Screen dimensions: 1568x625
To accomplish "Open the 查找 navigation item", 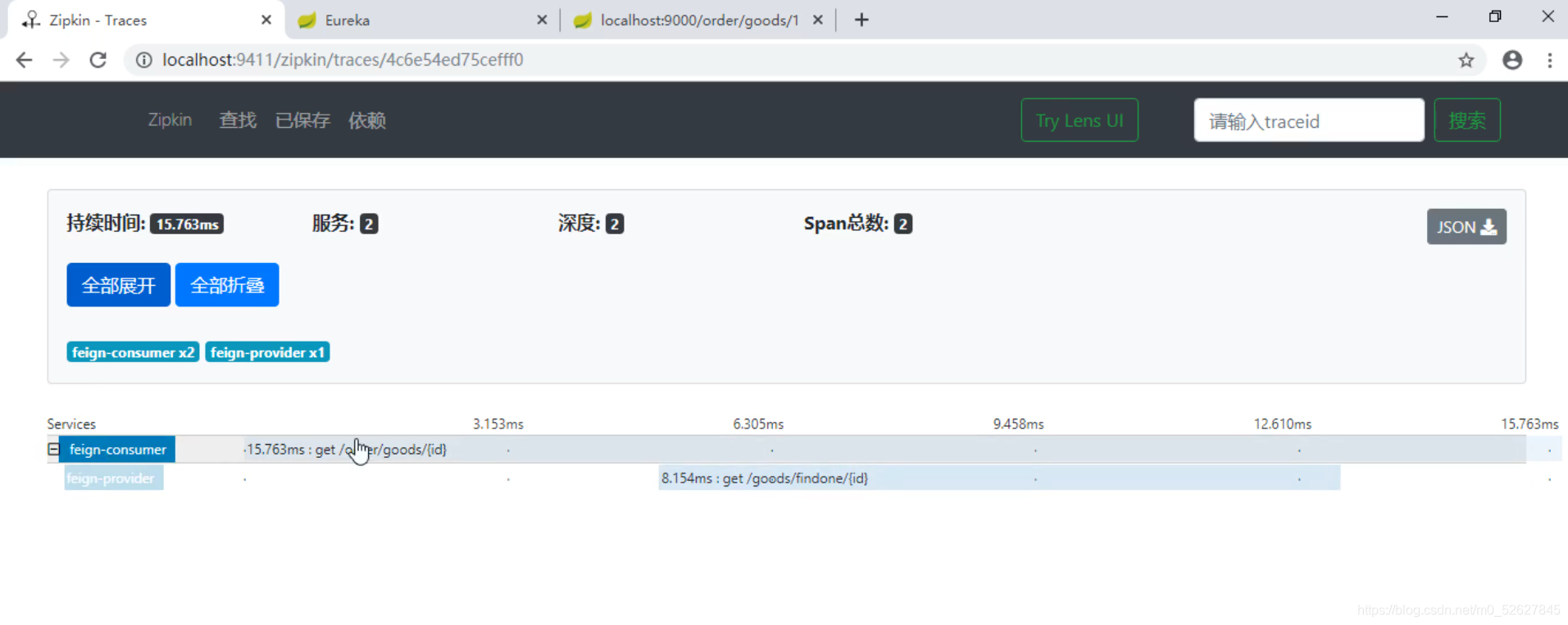I will click(238, 120).
